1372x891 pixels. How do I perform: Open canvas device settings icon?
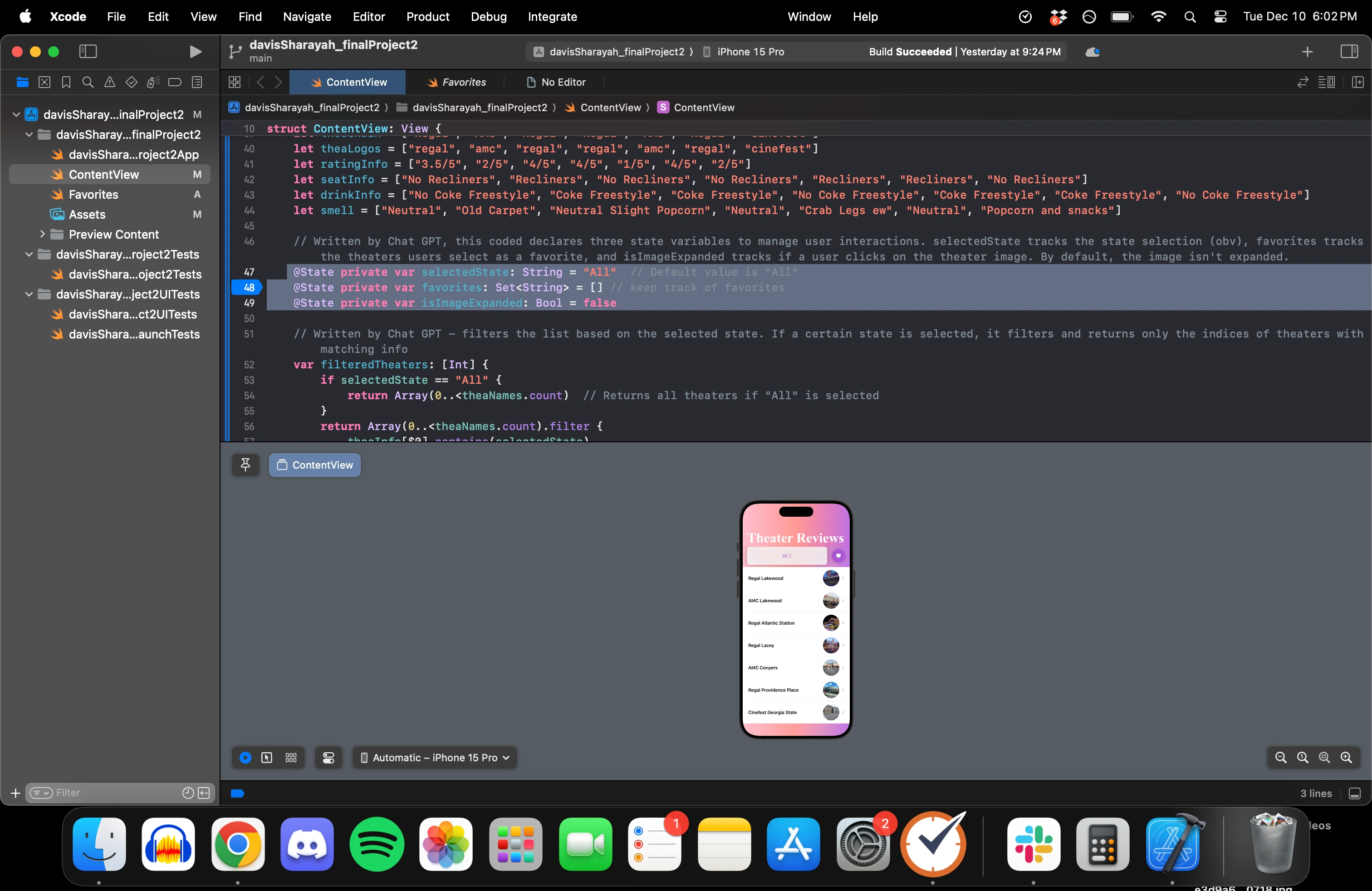click(328, 758)
